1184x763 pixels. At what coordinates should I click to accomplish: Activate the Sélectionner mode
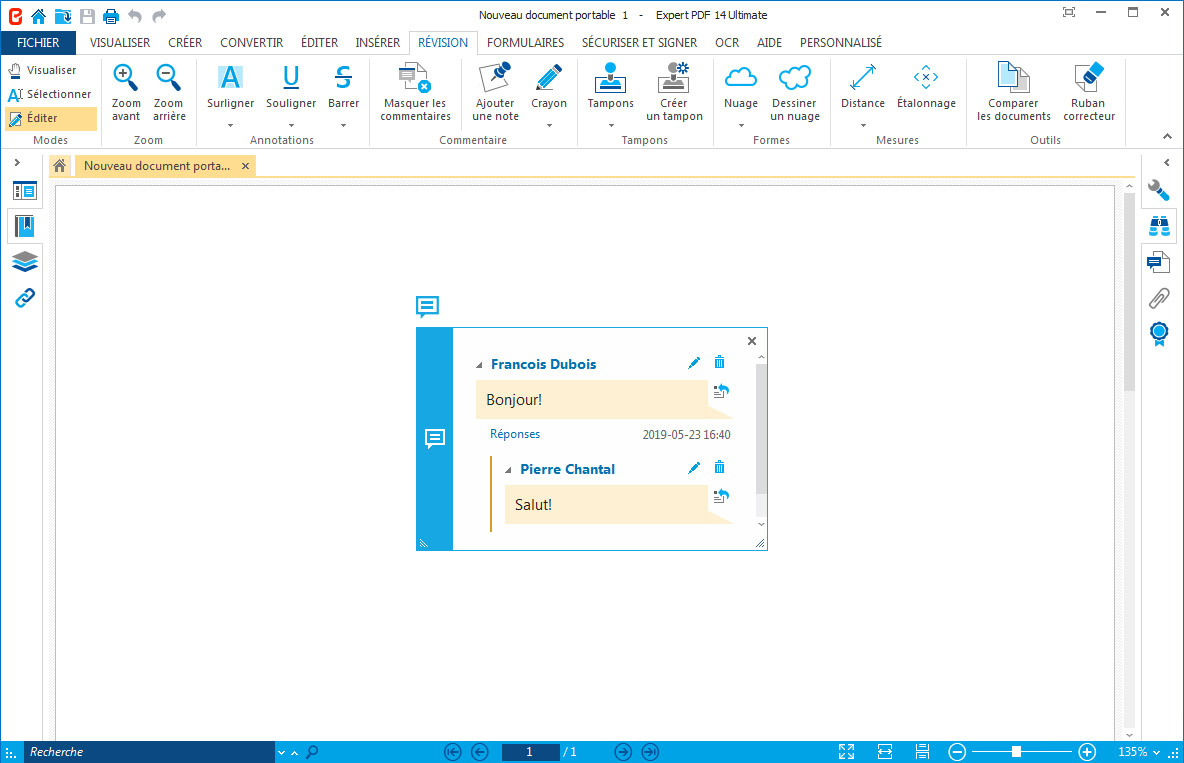(50, 94)
